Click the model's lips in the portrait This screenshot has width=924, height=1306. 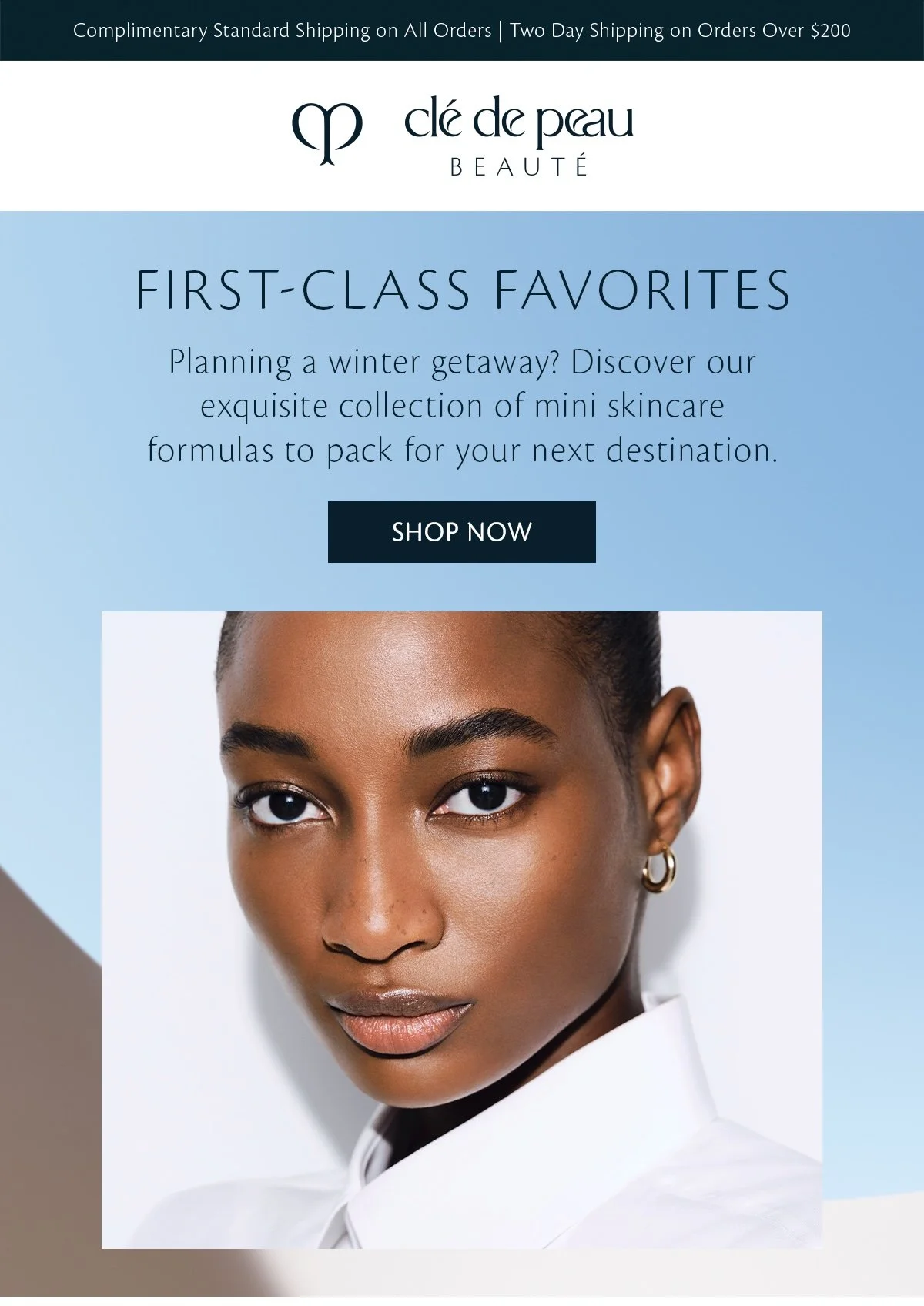coord(399,1021)
